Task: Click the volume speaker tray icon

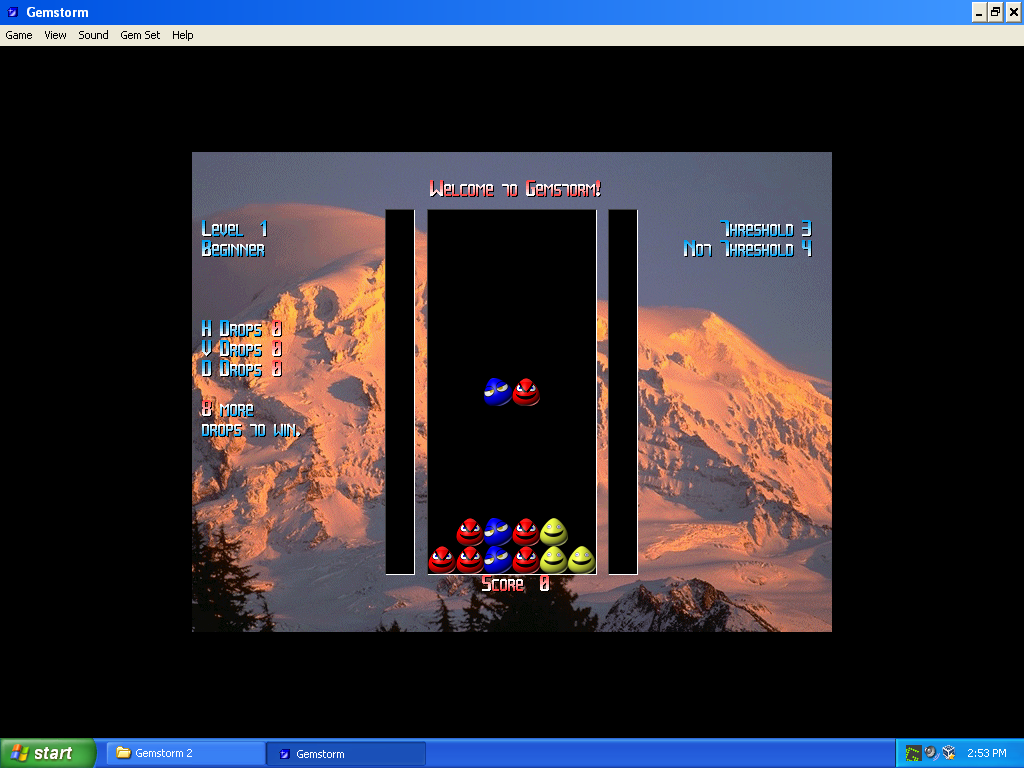Action: tap(931, 753)
